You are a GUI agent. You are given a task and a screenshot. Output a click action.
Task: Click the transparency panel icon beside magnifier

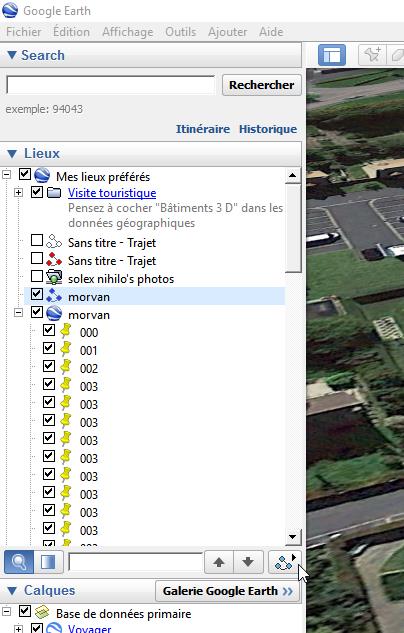[x=48, y=562]
